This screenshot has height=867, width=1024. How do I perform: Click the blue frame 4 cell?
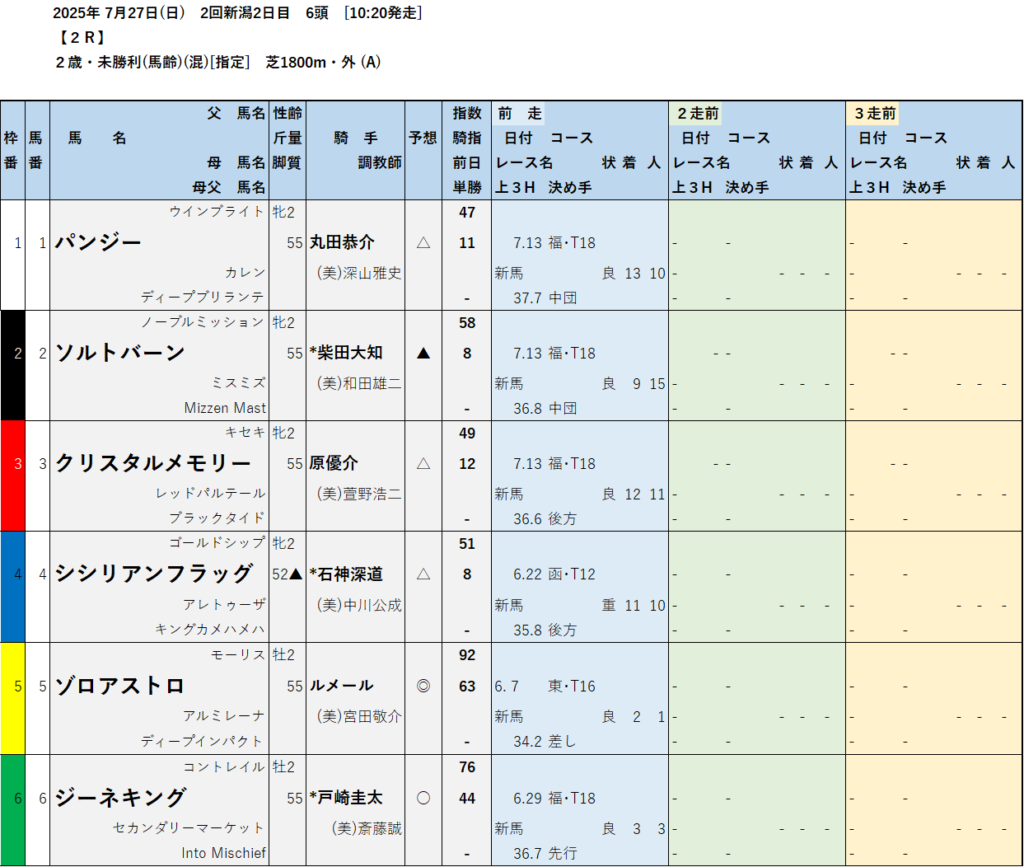pos(12,587)
